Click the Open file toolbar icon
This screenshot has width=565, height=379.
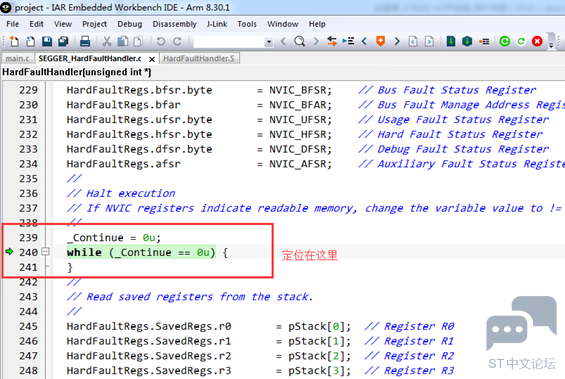[x=30, y=41]
